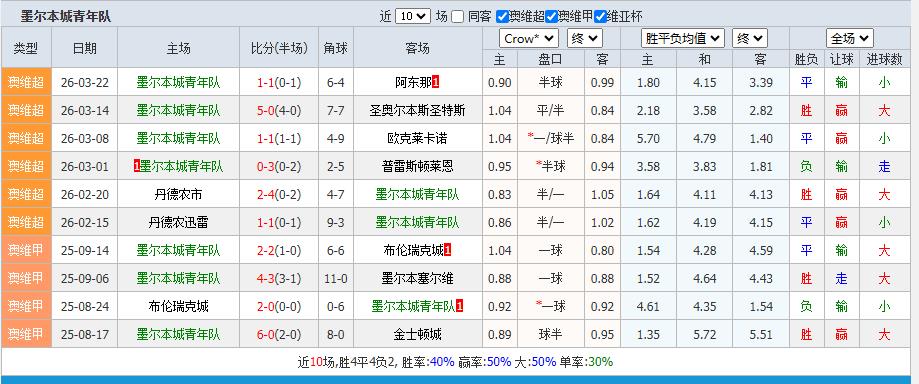
Task: Click 走 handicap result in the 25-09-06 row
Action: [x=842, y=279]
